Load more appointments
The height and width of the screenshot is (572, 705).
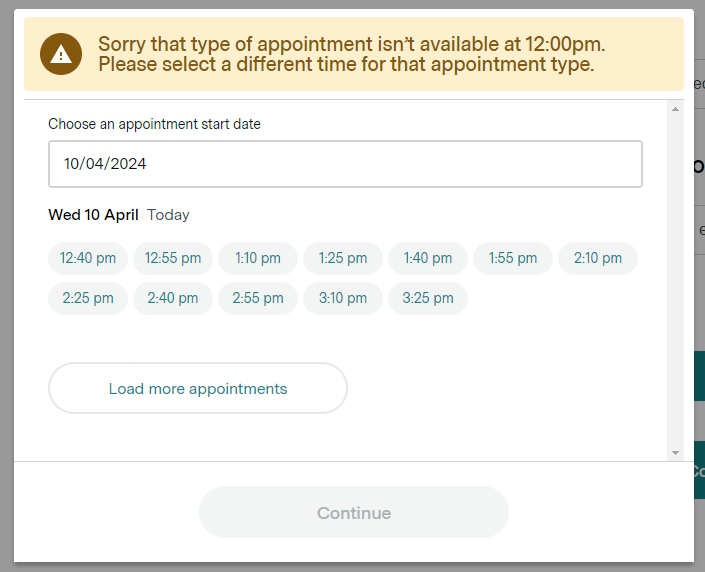click(198, 389)
